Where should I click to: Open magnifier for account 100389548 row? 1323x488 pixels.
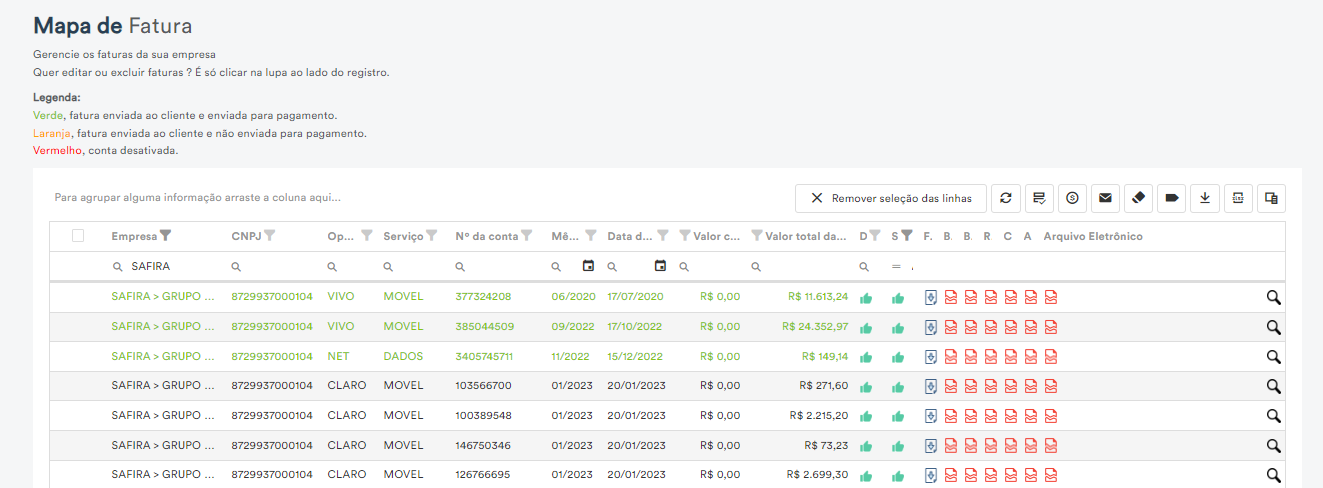click(x=1273, y=416)
